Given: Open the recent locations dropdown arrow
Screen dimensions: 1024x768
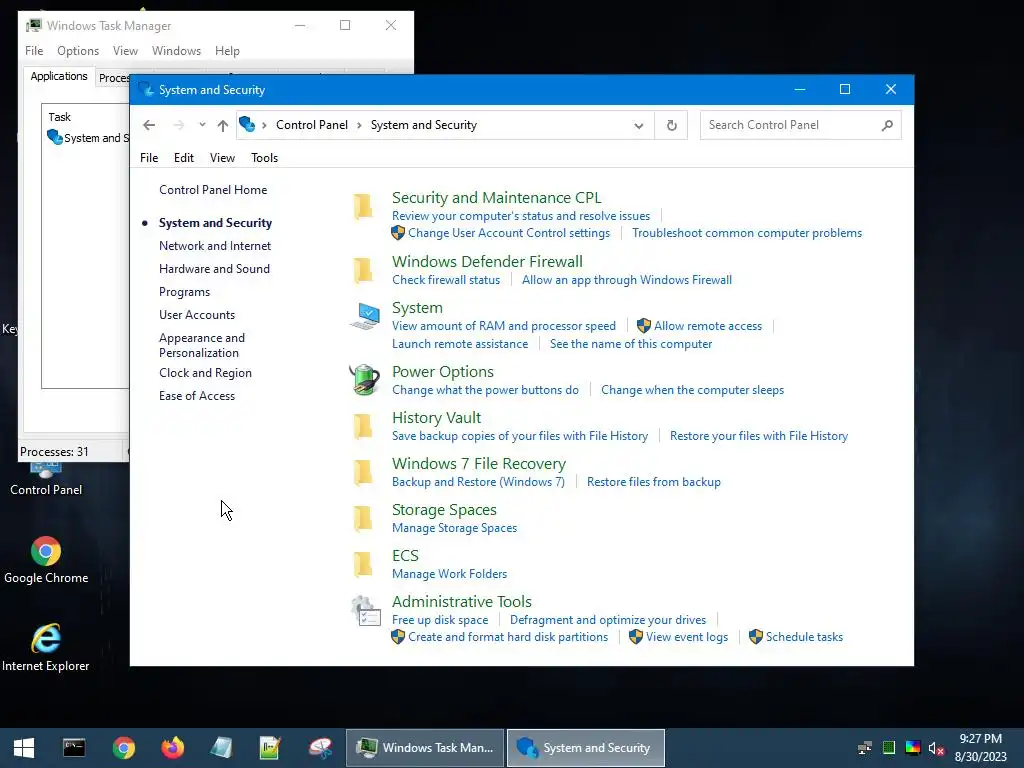Looking at the screenshot, I should point(202,125).
